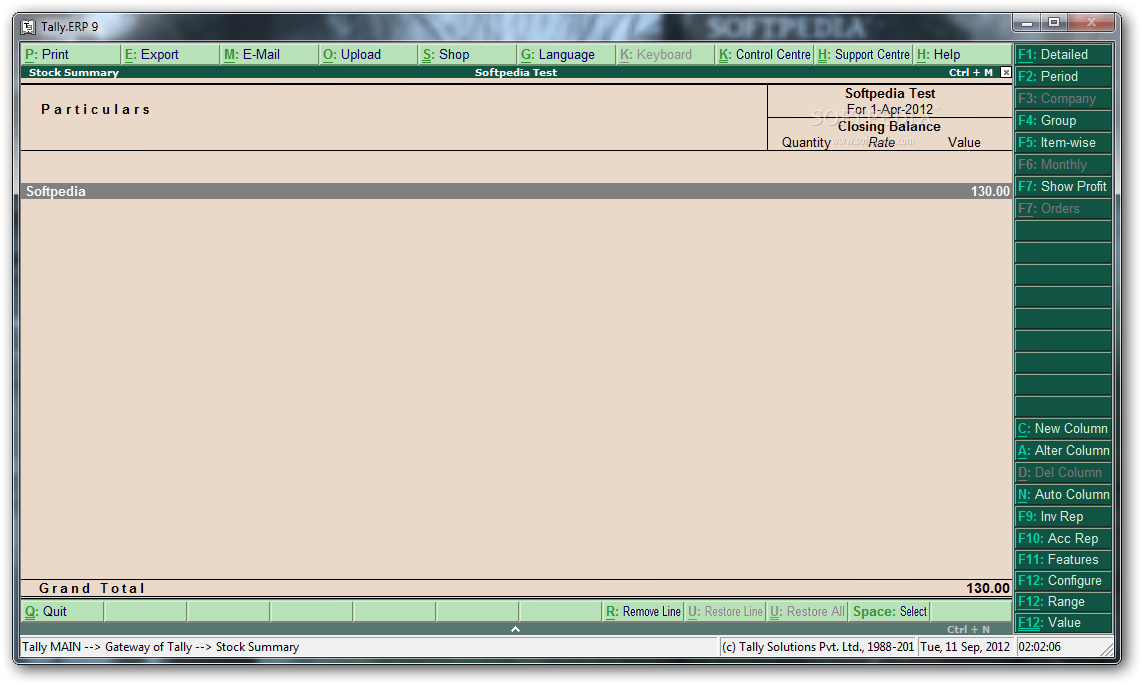The width and height of the screenshot is (1142, 685).
Task: Click the Value column header
Action: 964,143
